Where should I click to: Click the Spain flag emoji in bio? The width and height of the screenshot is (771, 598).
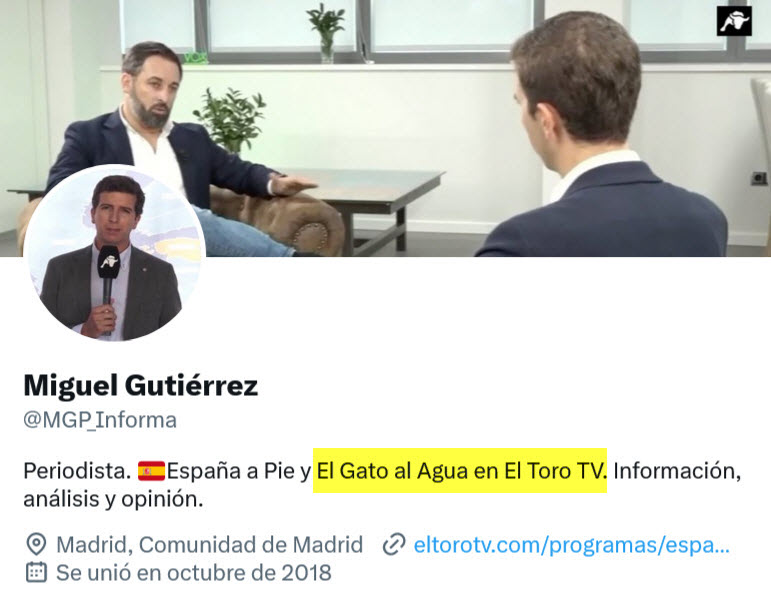(x=151, y=471)
